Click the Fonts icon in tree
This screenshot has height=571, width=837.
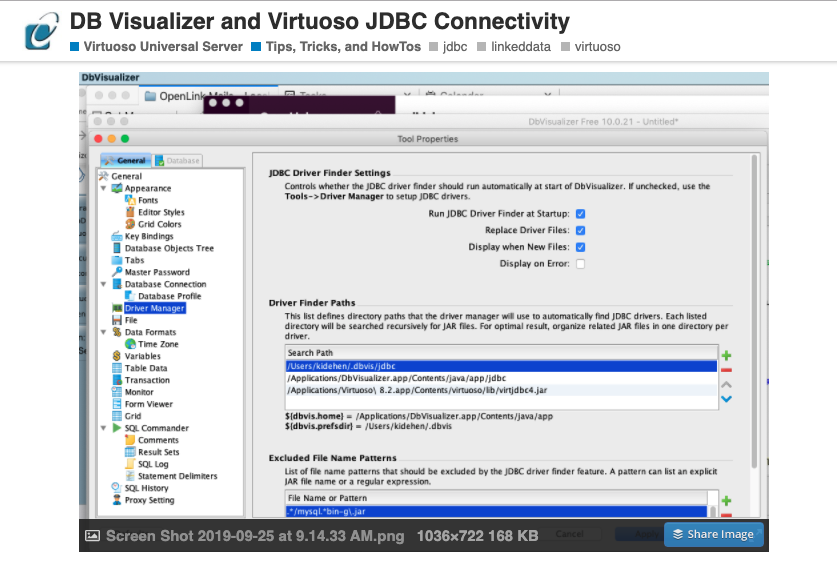coord(130,200)
